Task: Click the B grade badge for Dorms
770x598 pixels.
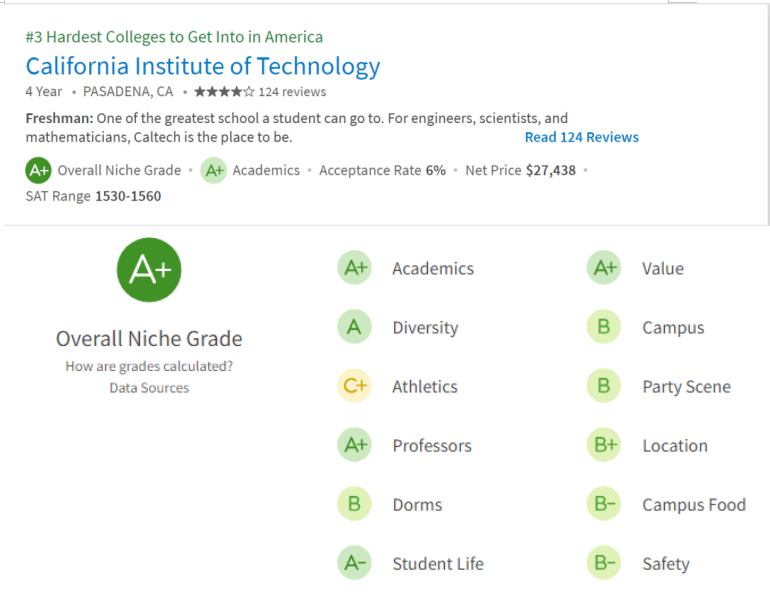Action: (x=354, y=504)
